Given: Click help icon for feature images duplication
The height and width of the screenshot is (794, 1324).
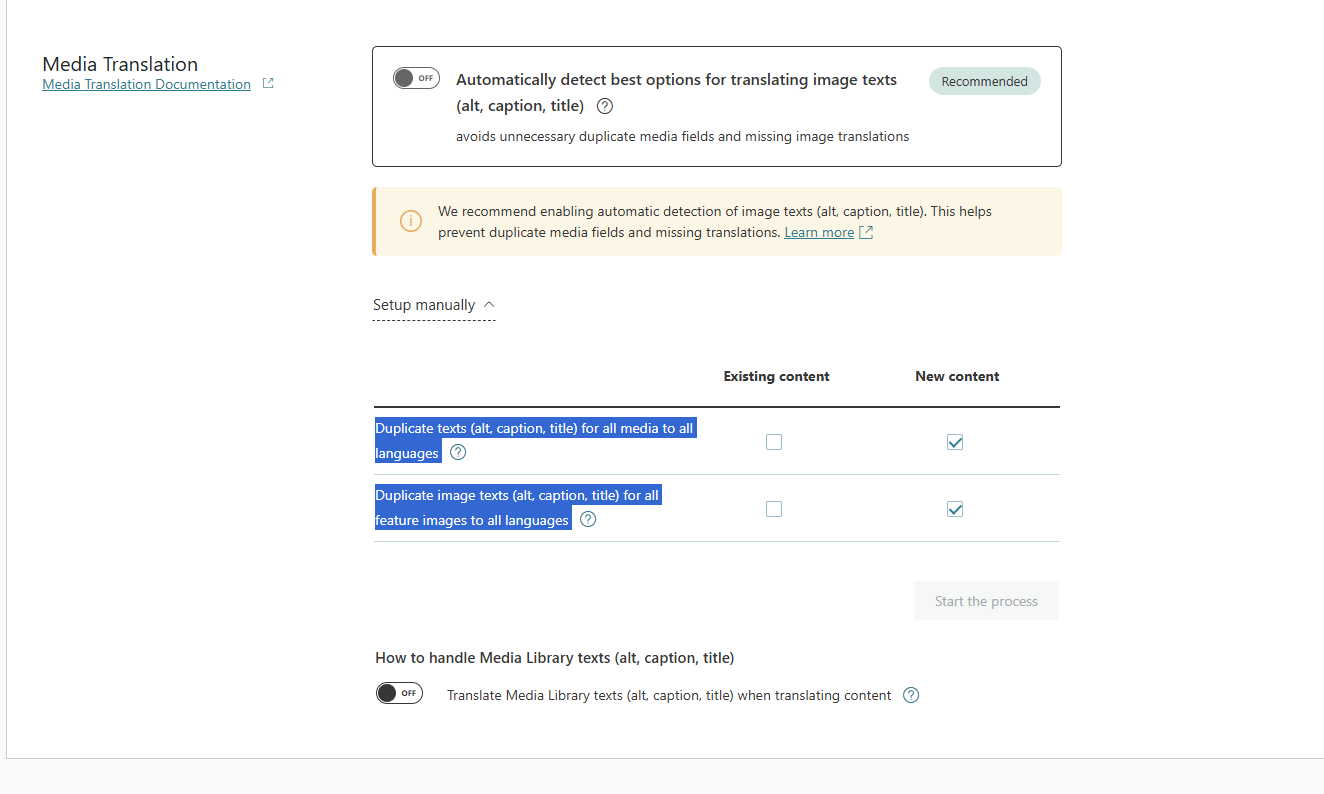Looking at the screenshot, I should pos(588,520).
